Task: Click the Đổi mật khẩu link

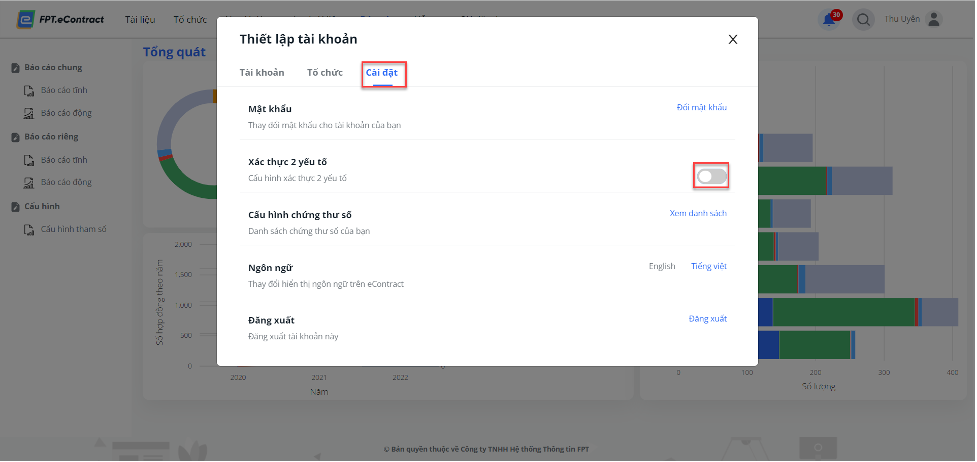Action: click(702, 107)
